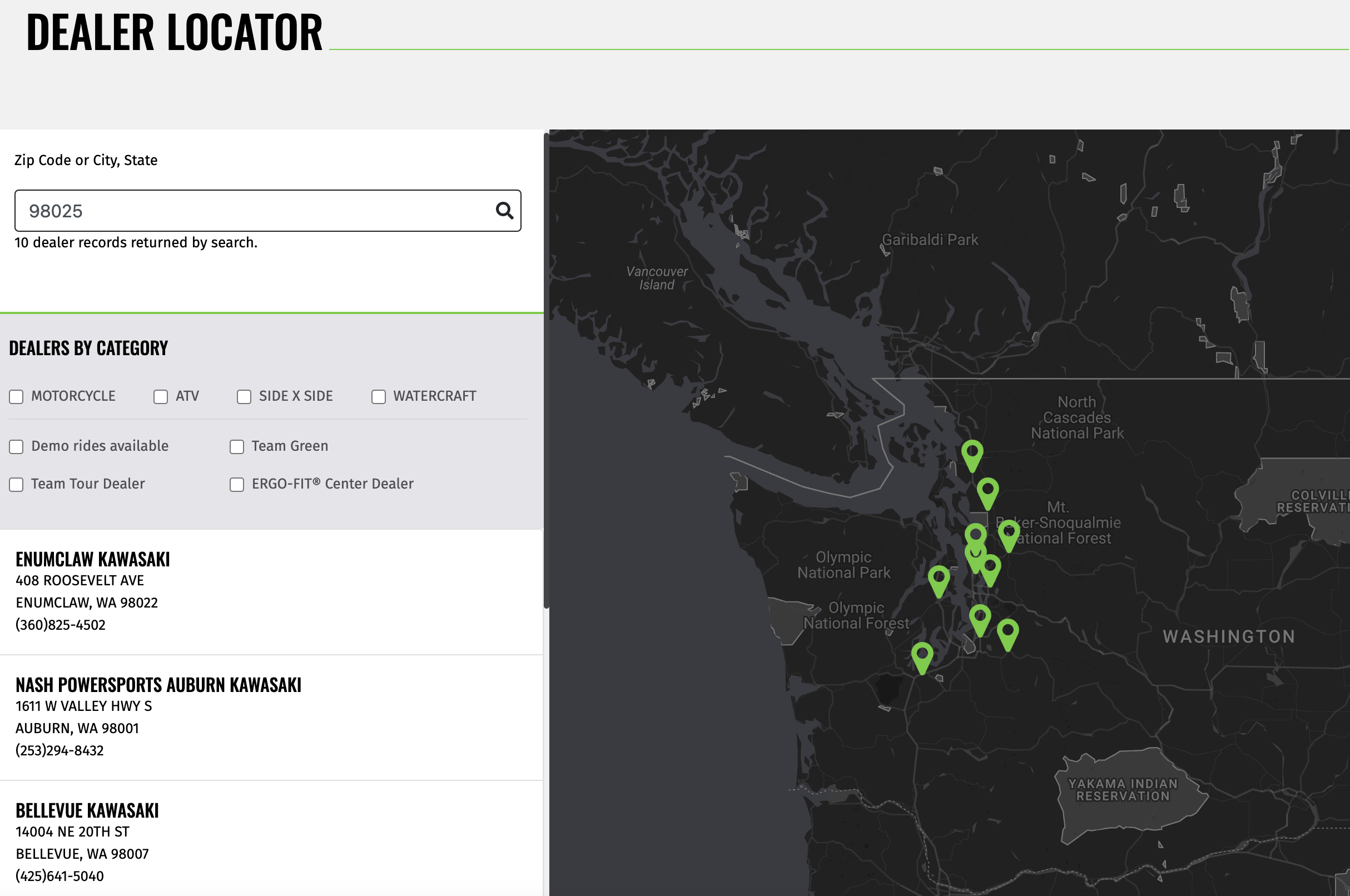This screenshot has width=1350, height=896.
Task: Click Enumclaw phone number (360)825-4502
Action: 61,625
